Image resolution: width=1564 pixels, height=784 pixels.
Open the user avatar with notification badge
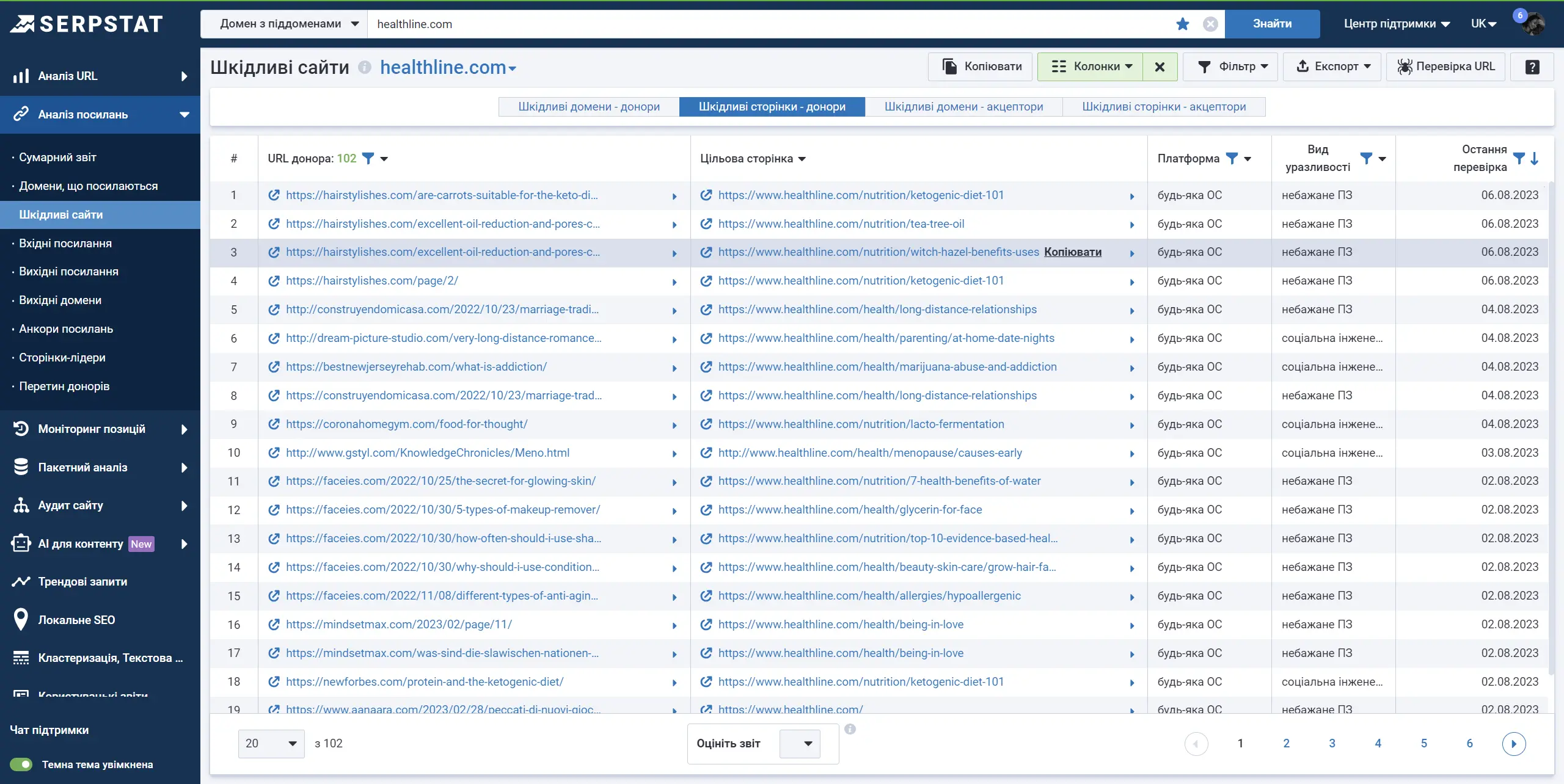pyautogui.click(x=1533, y=24)
